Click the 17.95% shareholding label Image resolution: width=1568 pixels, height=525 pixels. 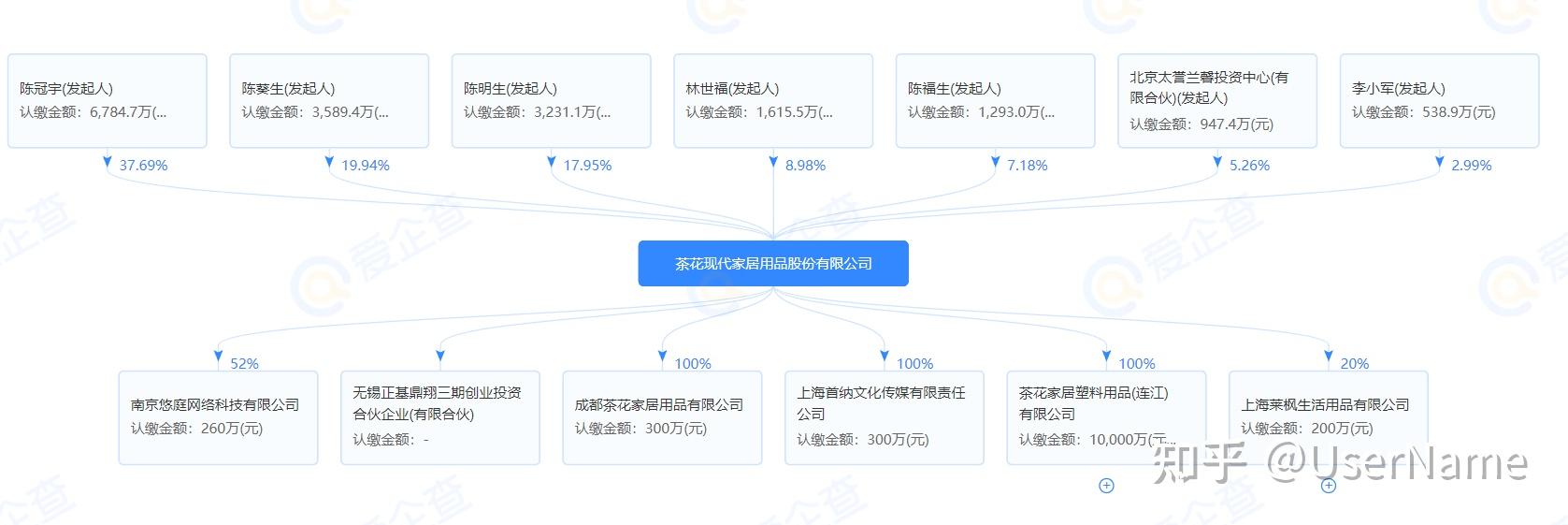pos(587,166)
